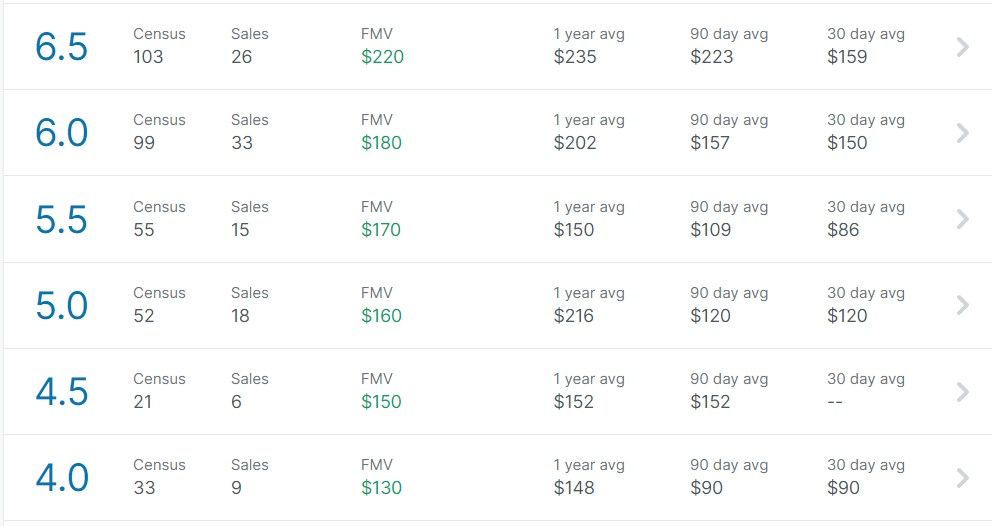Click the $220 FMV value
992x526 pixels.
click(382, 56)
